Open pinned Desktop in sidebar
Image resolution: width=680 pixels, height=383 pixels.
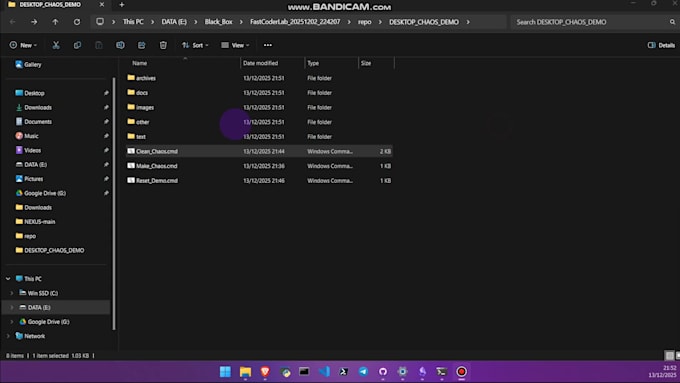click(x=30, y=93)
